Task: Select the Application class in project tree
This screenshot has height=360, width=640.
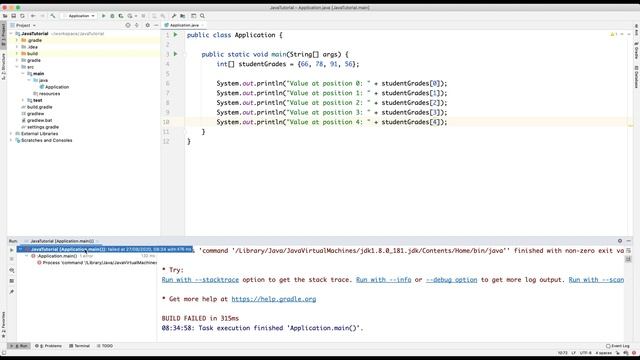Action: [x=57, y=87]
